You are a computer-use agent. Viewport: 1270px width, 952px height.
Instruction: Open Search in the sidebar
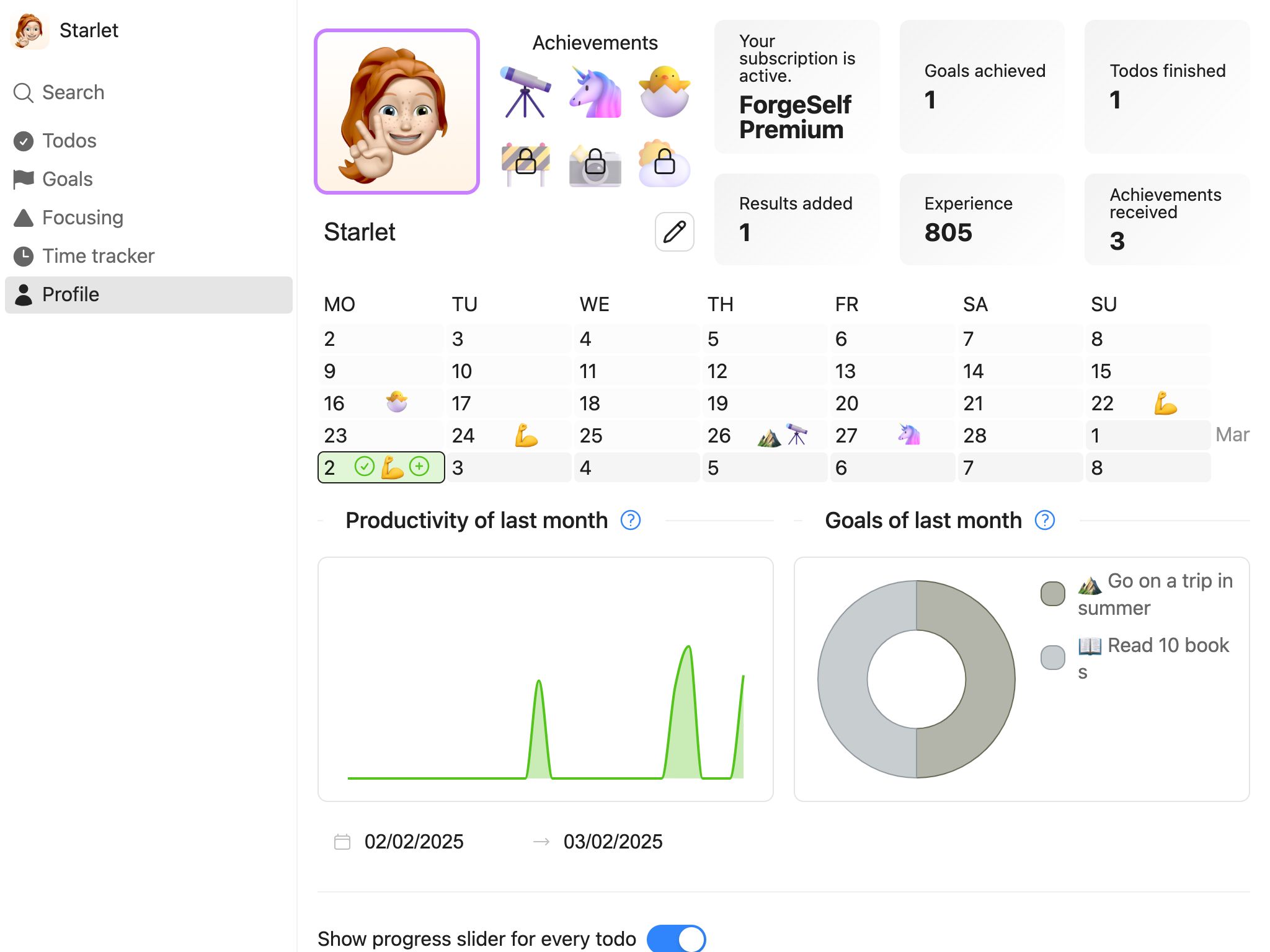(149, 92)
